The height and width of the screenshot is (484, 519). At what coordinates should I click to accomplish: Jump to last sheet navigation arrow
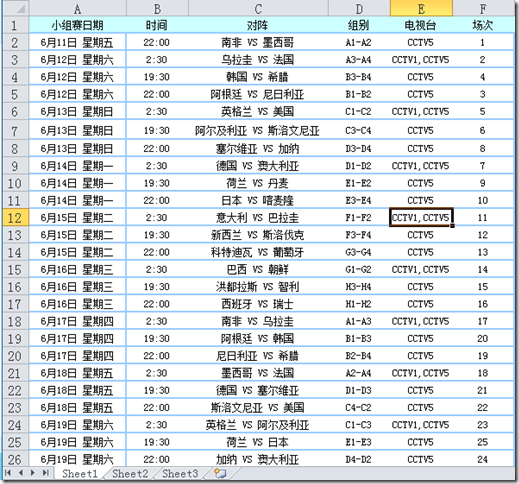pyautogui.click(x=45, y=473)
